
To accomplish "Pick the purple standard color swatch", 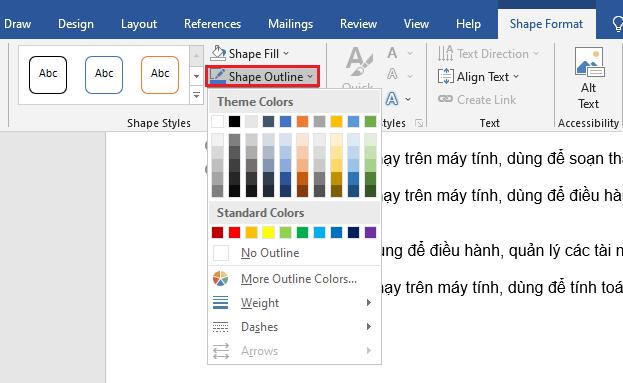I will (x=370, y=232).
